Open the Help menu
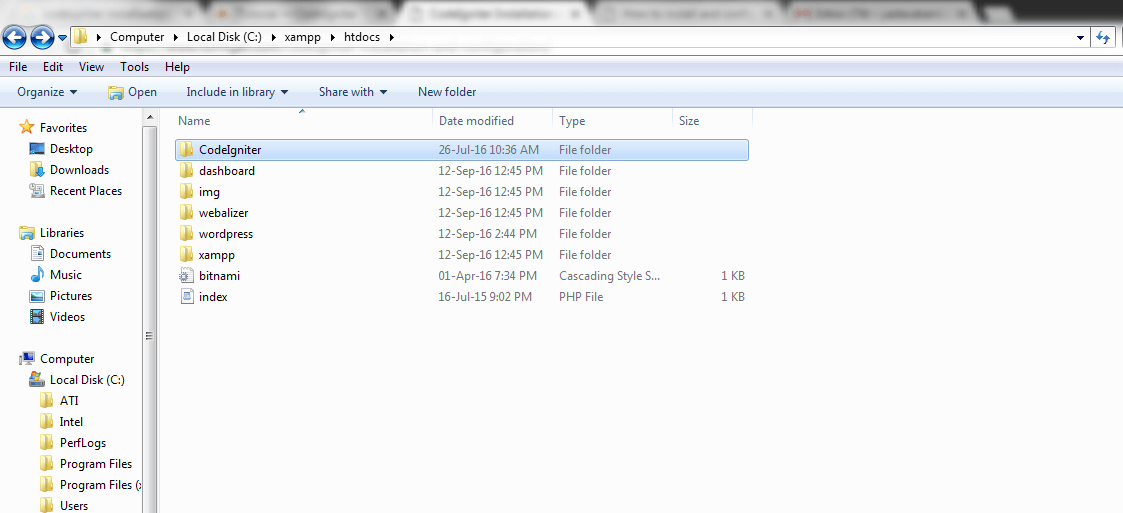 pyautogui.click(x=177, y=67)
